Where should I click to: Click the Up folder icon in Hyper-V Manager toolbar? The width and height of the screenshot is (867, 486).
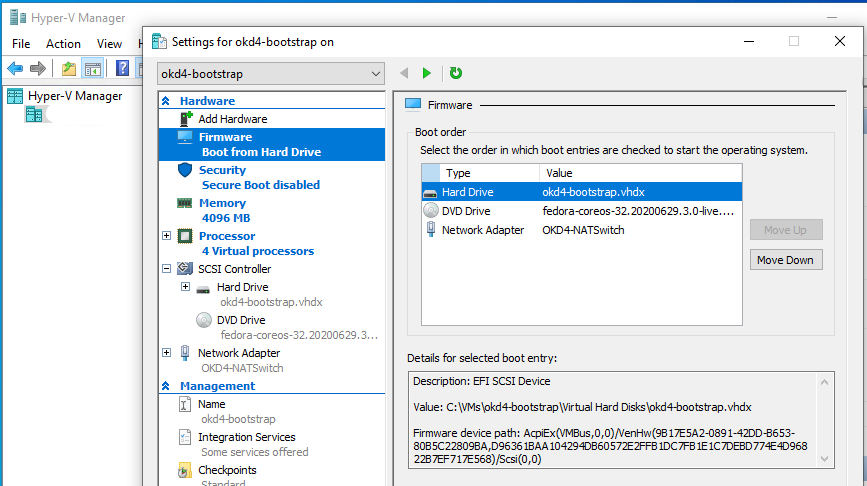(69, 69)
